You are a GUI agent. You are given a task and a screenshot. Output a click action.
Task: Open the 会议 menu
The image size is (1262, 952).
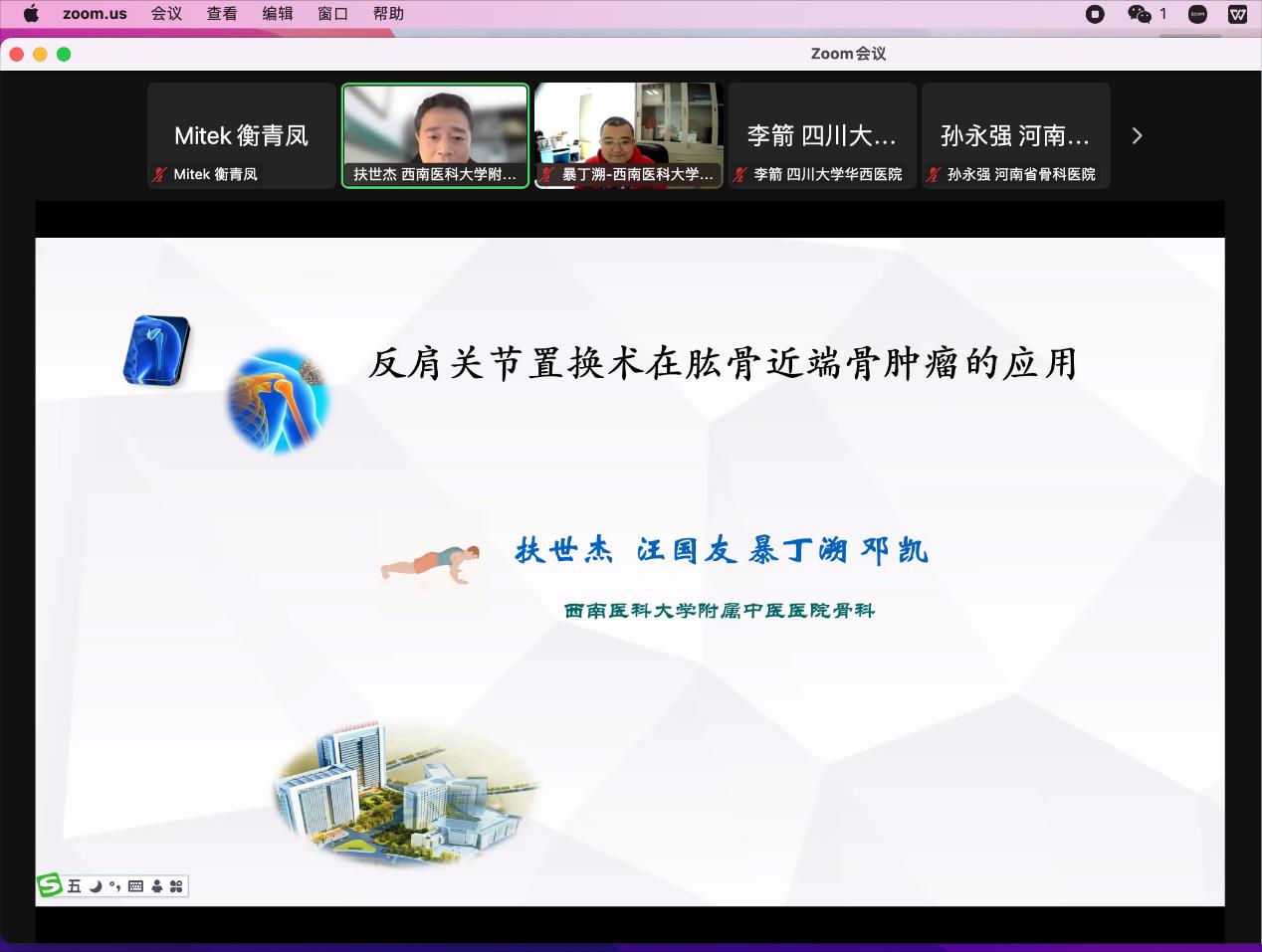(x=166, y=14)
